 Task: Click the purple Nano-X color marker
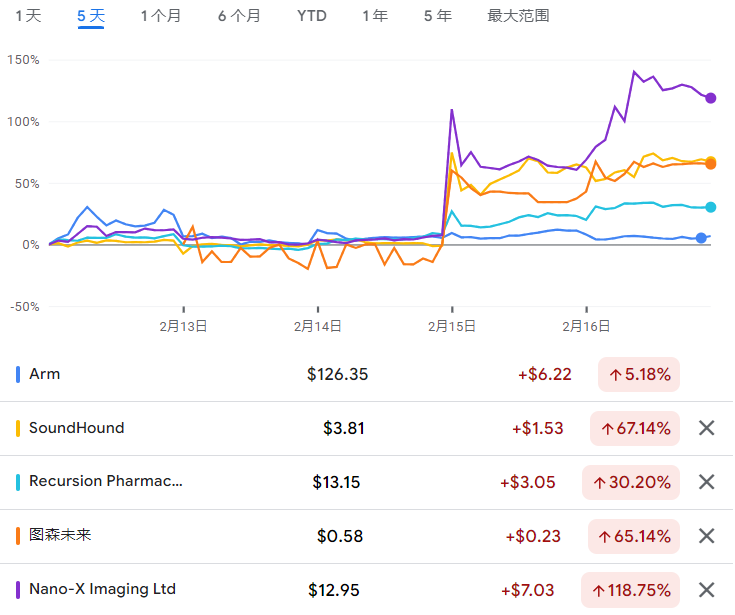(18, 590)
